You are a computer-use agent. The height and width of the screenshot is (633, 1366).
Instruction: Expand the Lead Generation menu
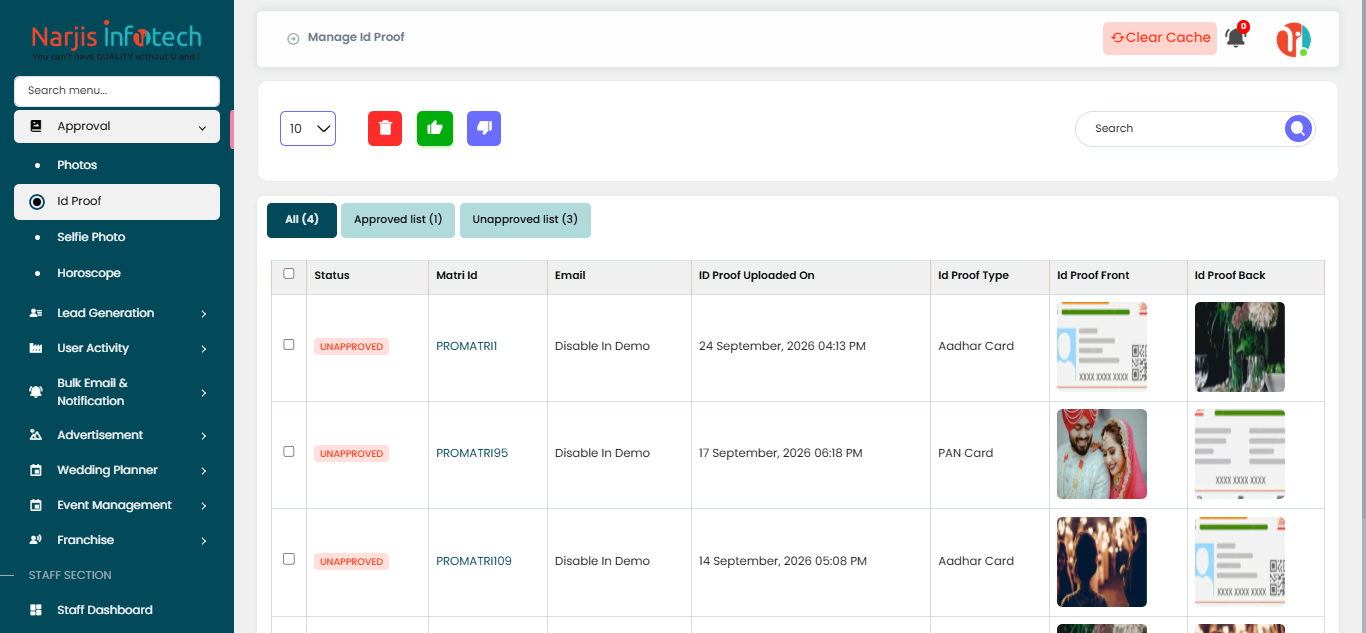click(117, 313)
